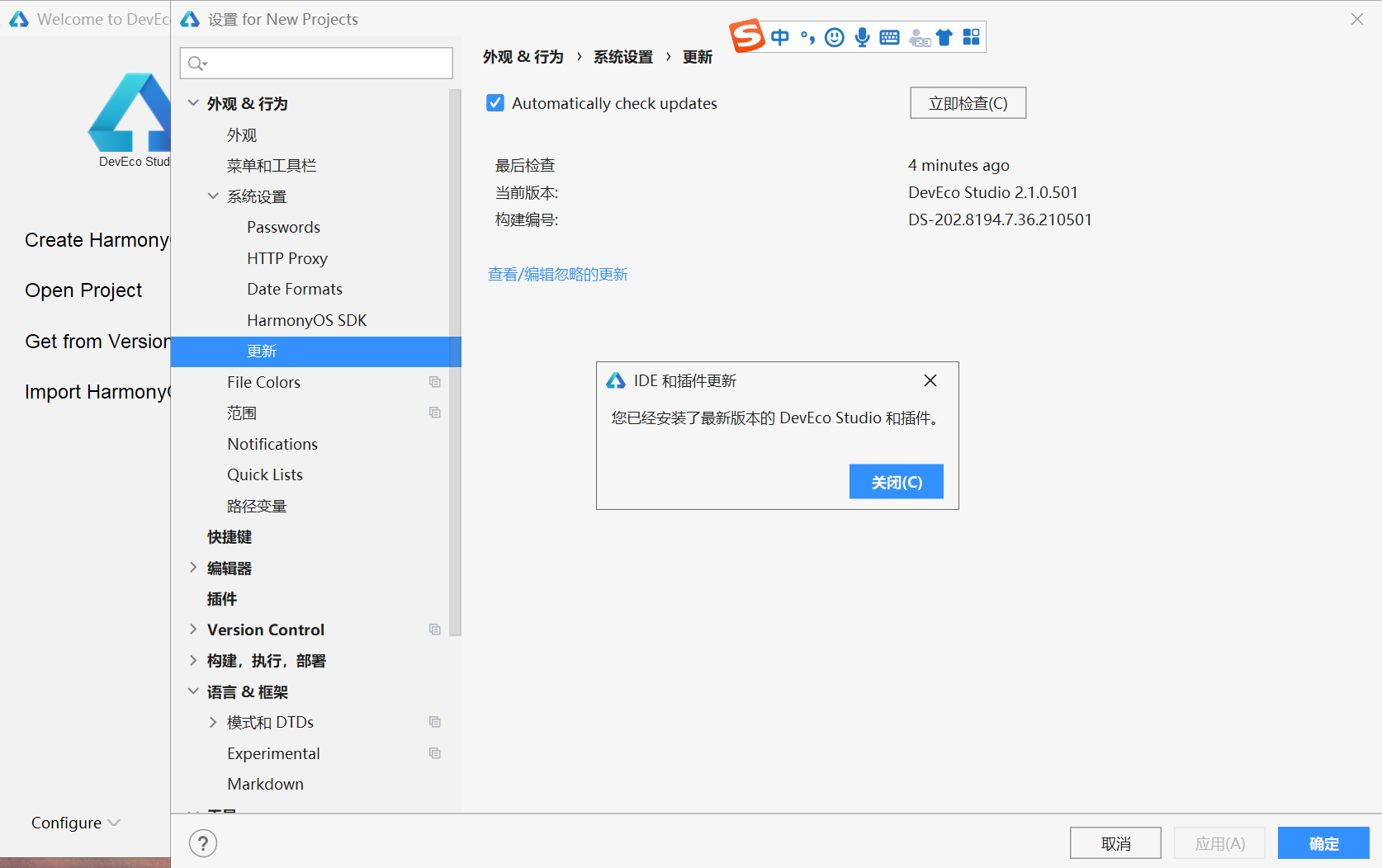
Task: Click the copy icon beside Version Control
Action: [x=435, y=630]
